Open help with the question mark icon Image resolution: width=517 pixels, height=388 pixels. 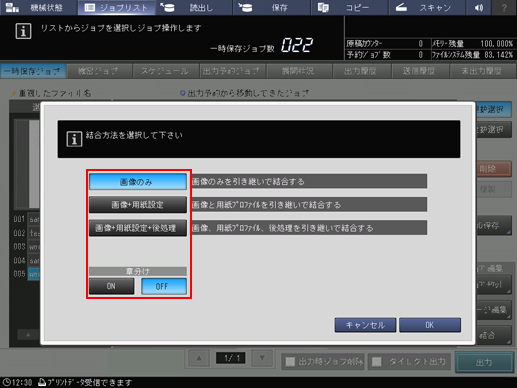click(x=504, y=7)
